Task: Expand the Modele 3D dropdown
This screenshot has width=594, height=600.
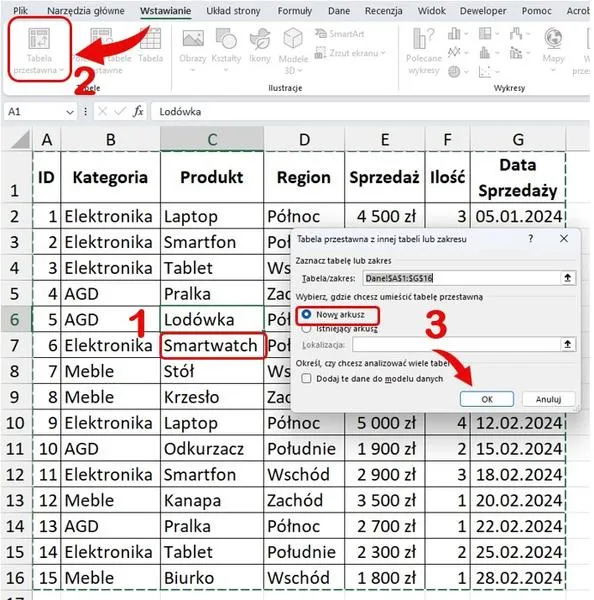Action: pos(300,71)
